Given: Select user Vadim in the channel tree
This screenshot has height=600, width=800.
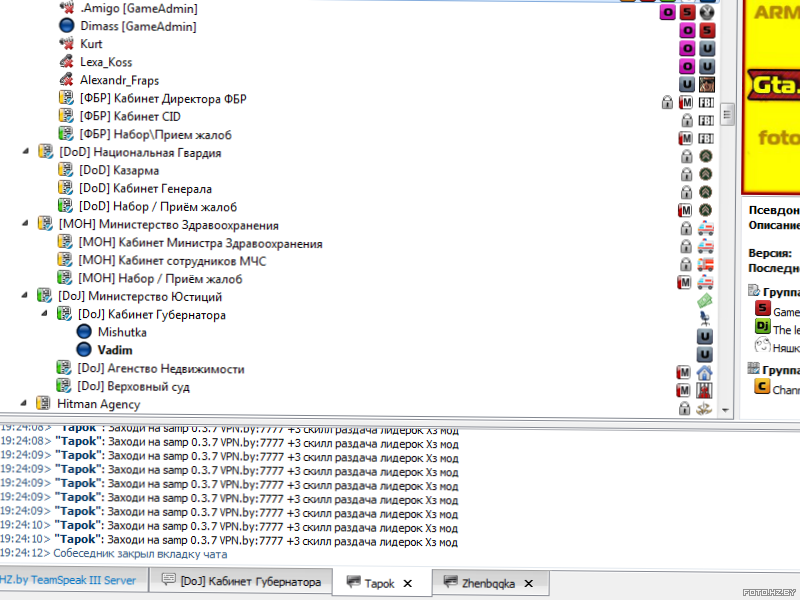Looking at the screenshot, I should pyautogui.click(x=115, y=351).
